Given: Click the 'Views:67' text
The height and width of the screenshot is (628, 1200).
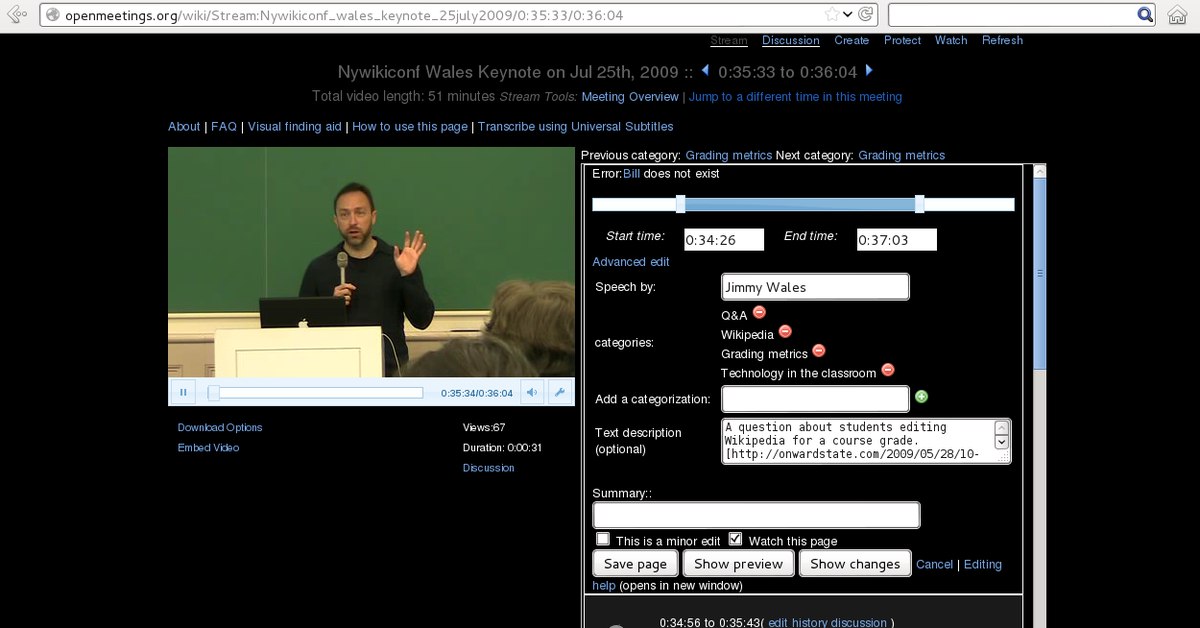Looking at the screenshot, I should coord(484,428).
